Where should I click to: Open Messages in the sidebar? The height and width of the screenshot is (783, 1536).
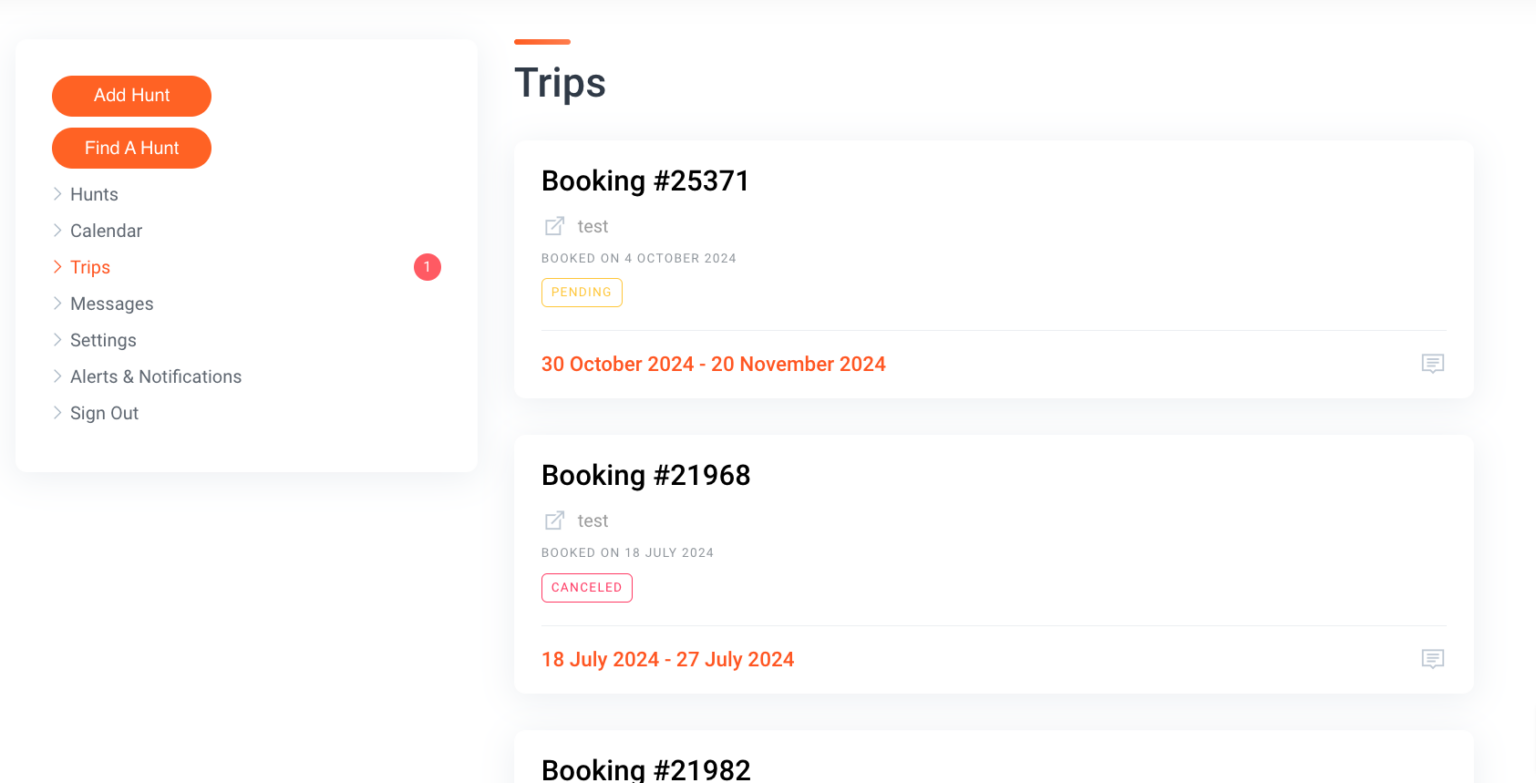click(x=112, y=304)
